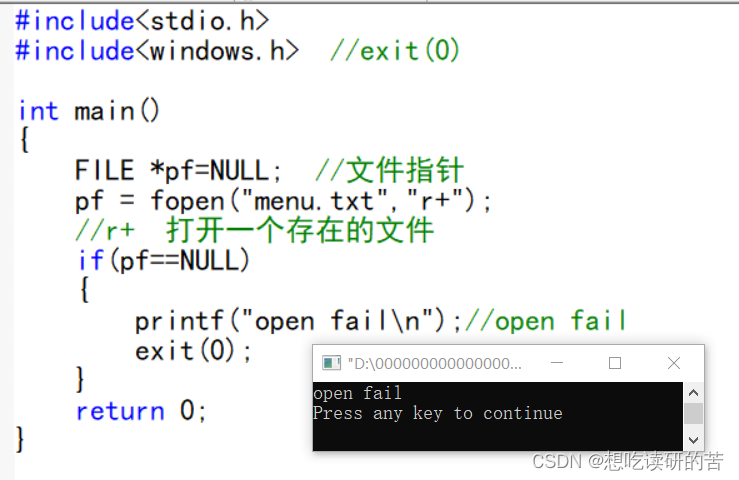739x480 pixels.
Task: Maximize the console output window
Action: 615,363
